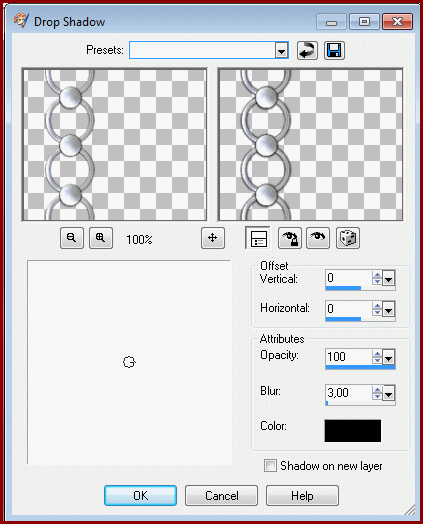
Task: Click the Blur value field
Action: coord(348,393)
